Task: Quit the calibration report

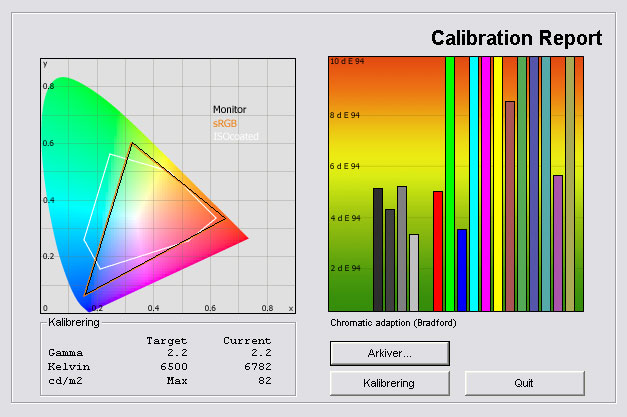Action: tap(524, 383)
